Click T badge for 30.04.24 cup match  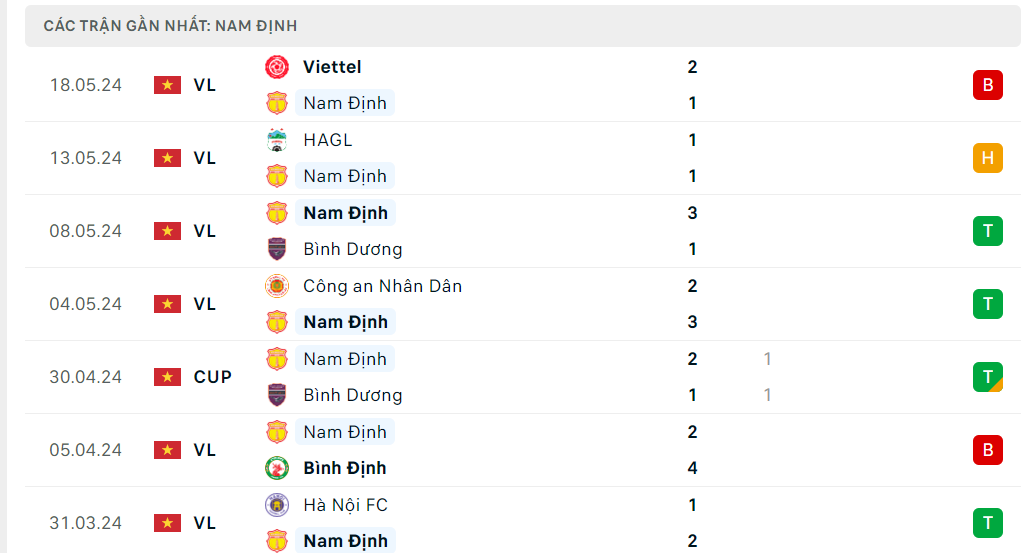click(x=987, y=377)
